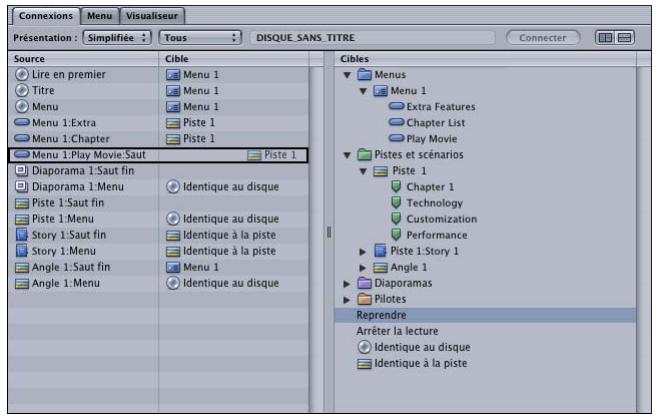Click the slideshow icon for Diaporama 1:Menu
657x417 pixels.
click(22, 186)
